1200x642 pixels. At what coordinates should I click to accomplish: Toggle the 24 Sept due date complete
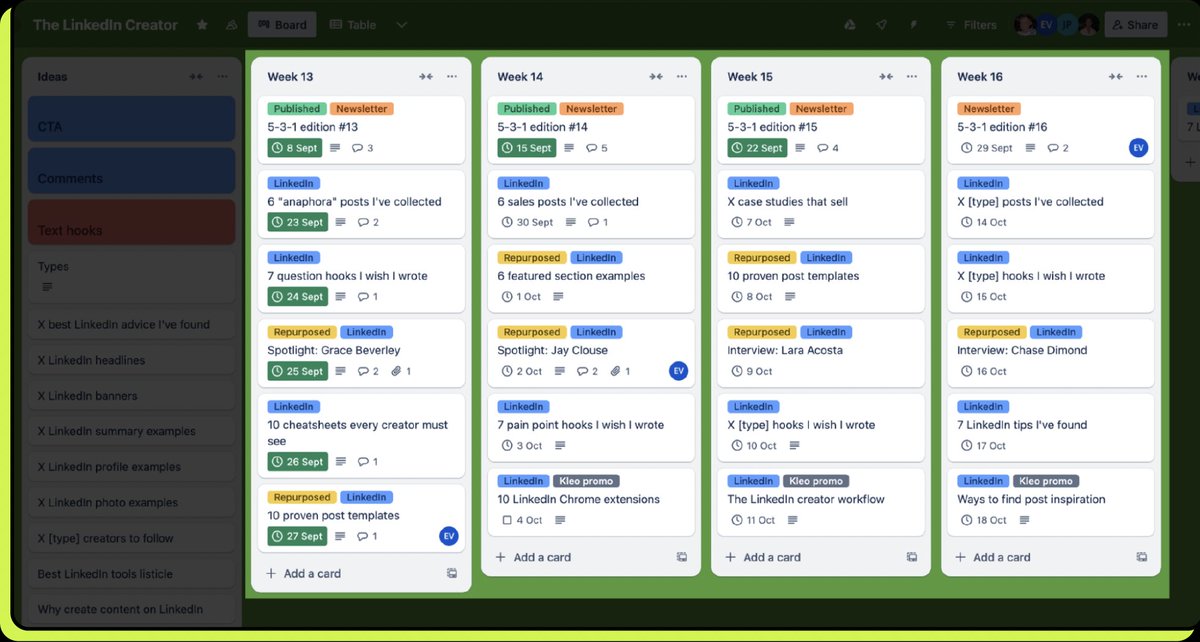point(297,297)
